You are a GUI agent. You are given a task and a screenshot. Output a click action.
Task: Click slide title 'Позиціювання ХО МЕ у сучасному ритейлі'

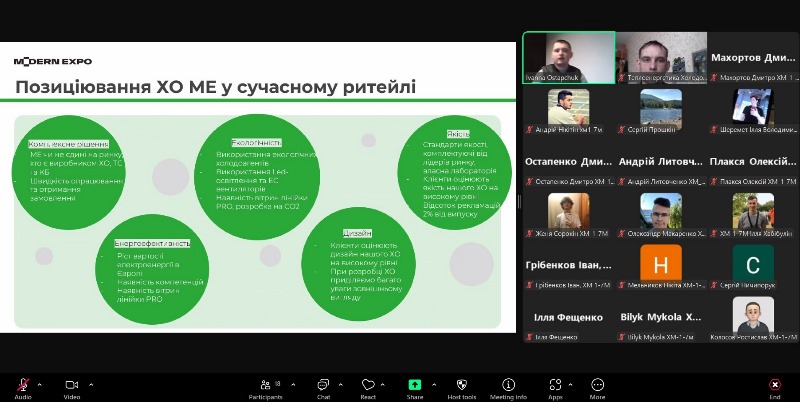coord(215,87)
